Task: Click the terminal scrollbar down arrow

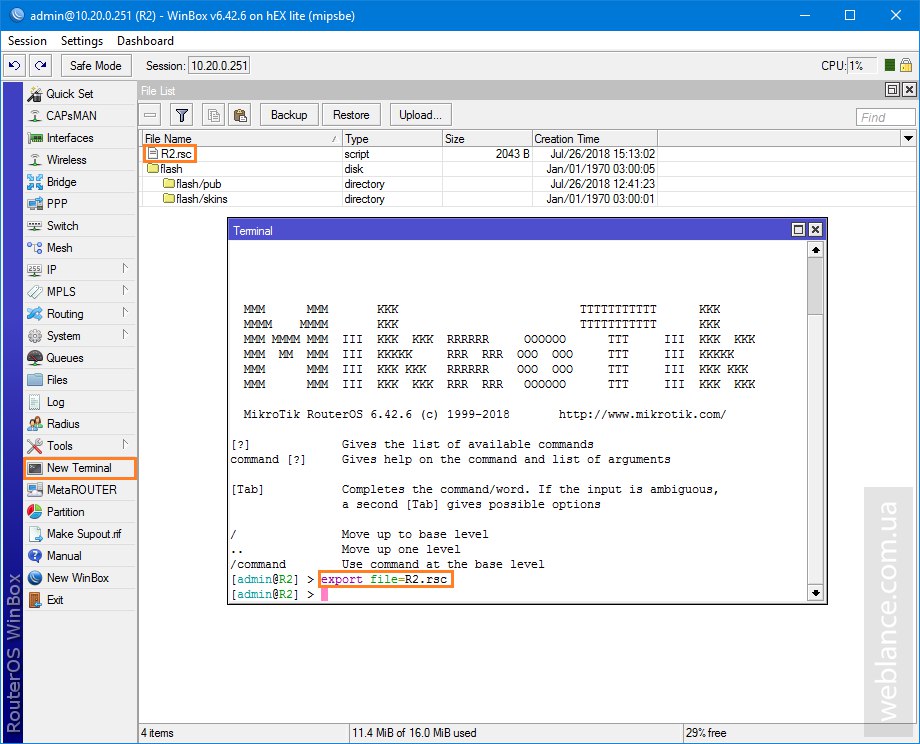Action: (816, 593)
